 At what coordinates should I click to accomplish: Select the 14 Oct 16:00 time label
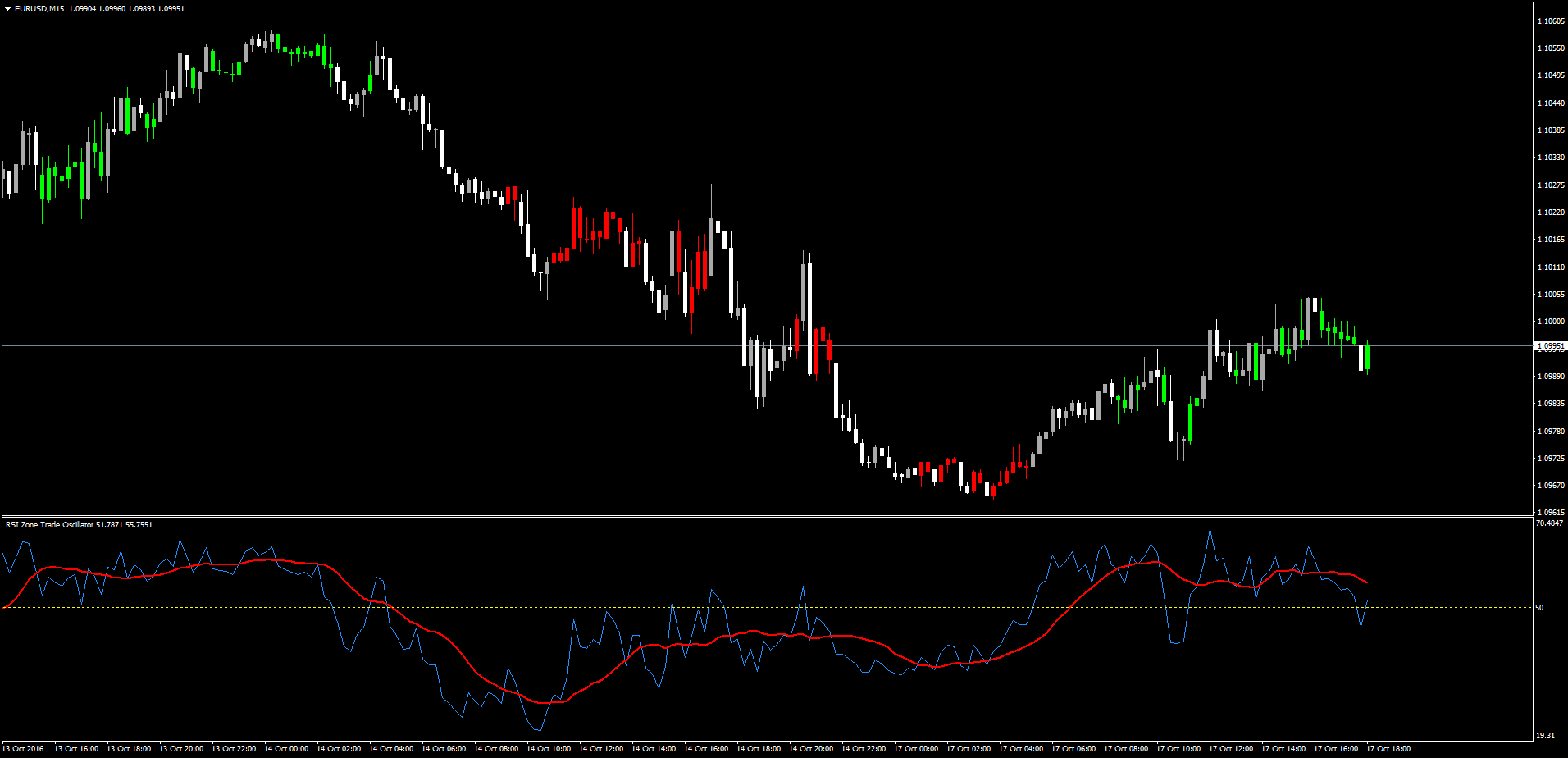(x=706, y=748)
